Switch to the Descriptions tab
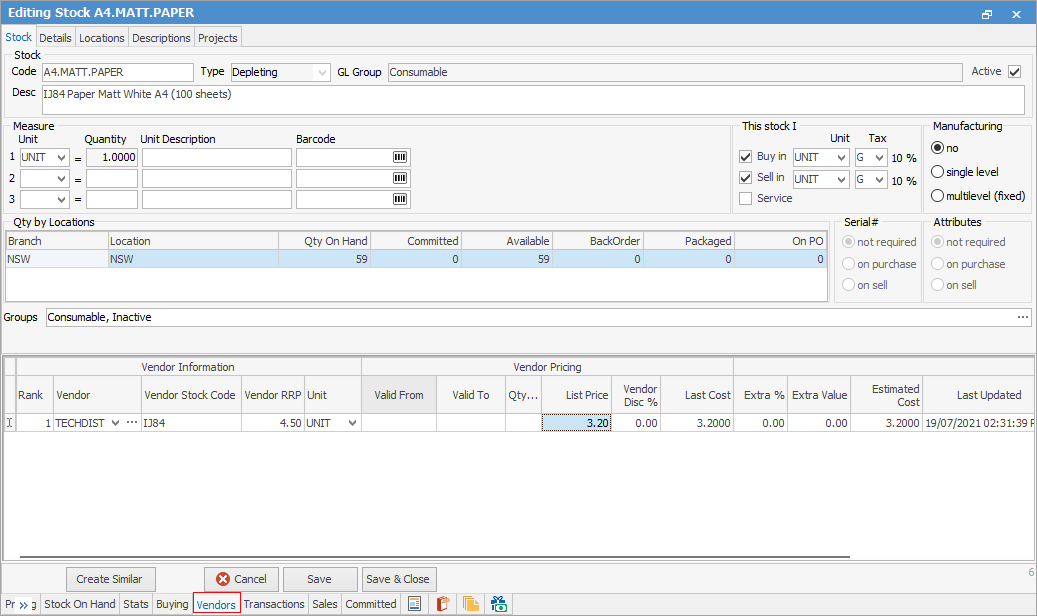This screenshot has width=1037, height=616. click(160, 37)
